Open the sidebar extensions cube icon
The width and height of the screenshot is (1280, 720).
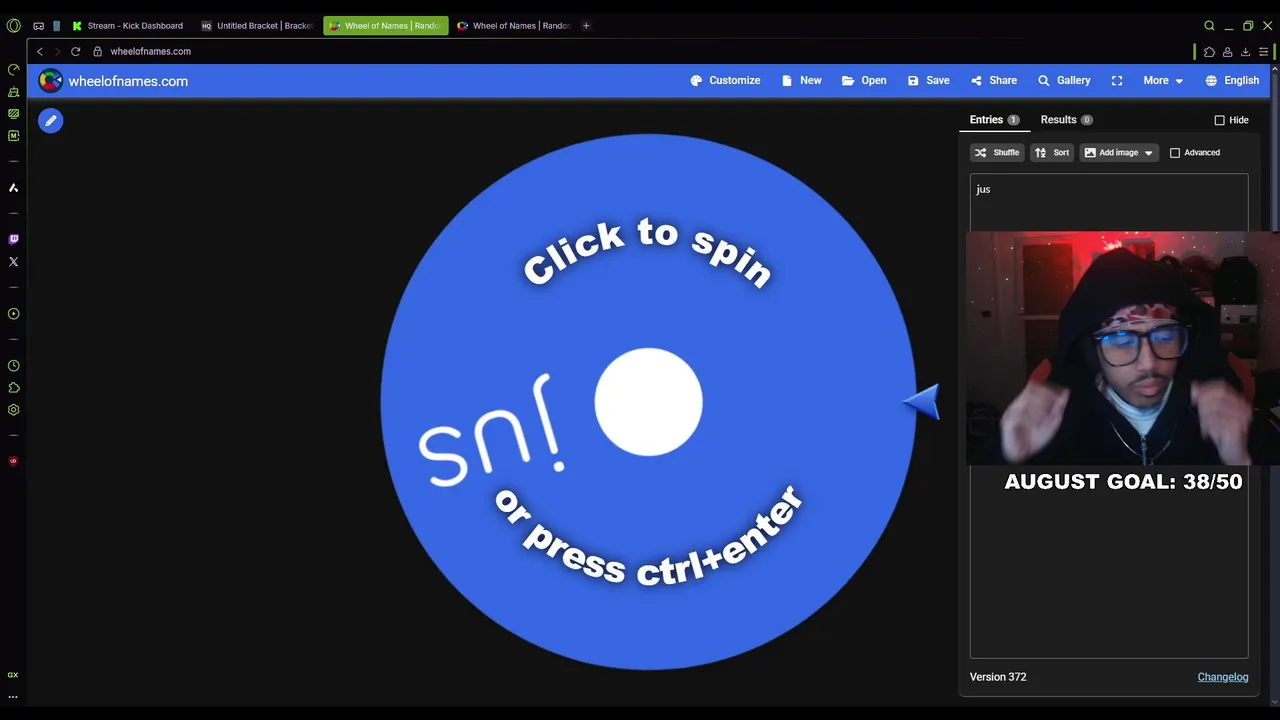coord(13,388)
